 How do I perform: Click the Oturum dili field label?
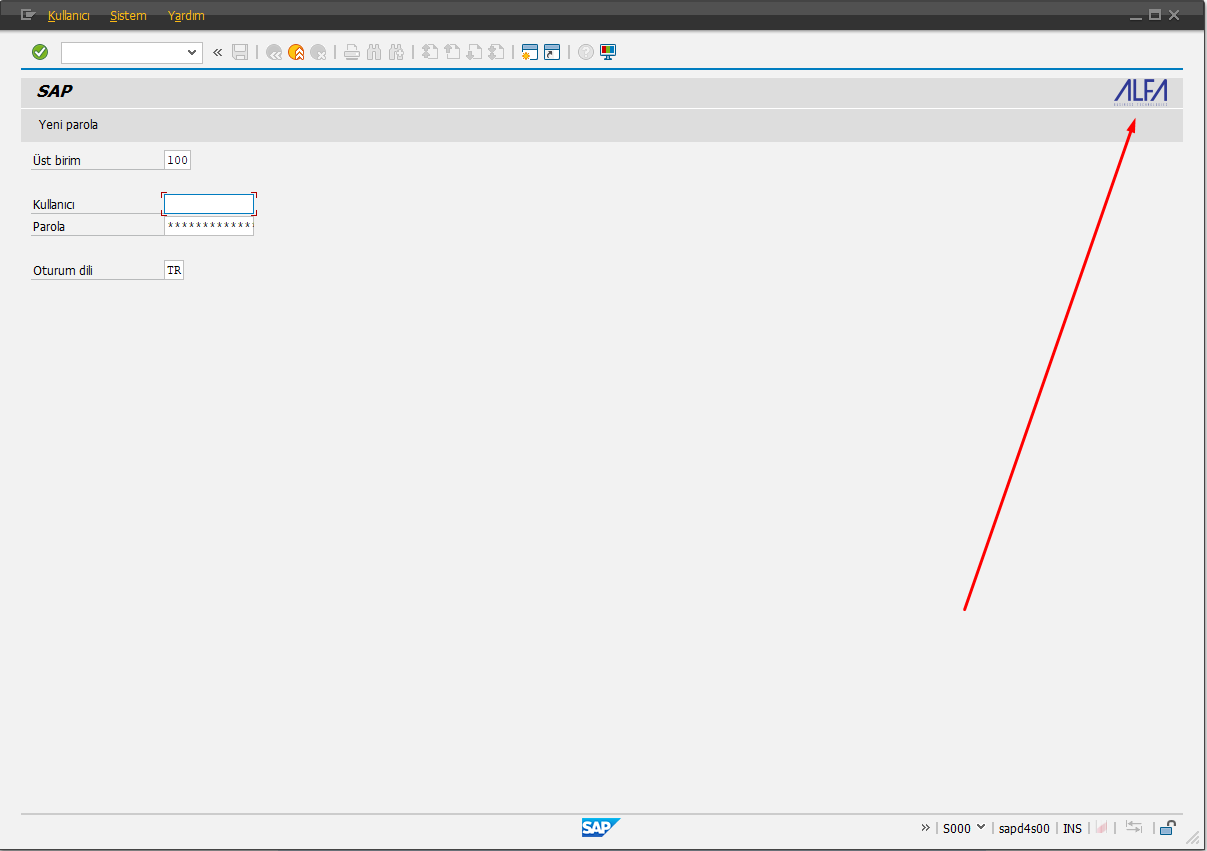[x=62, y=271]
